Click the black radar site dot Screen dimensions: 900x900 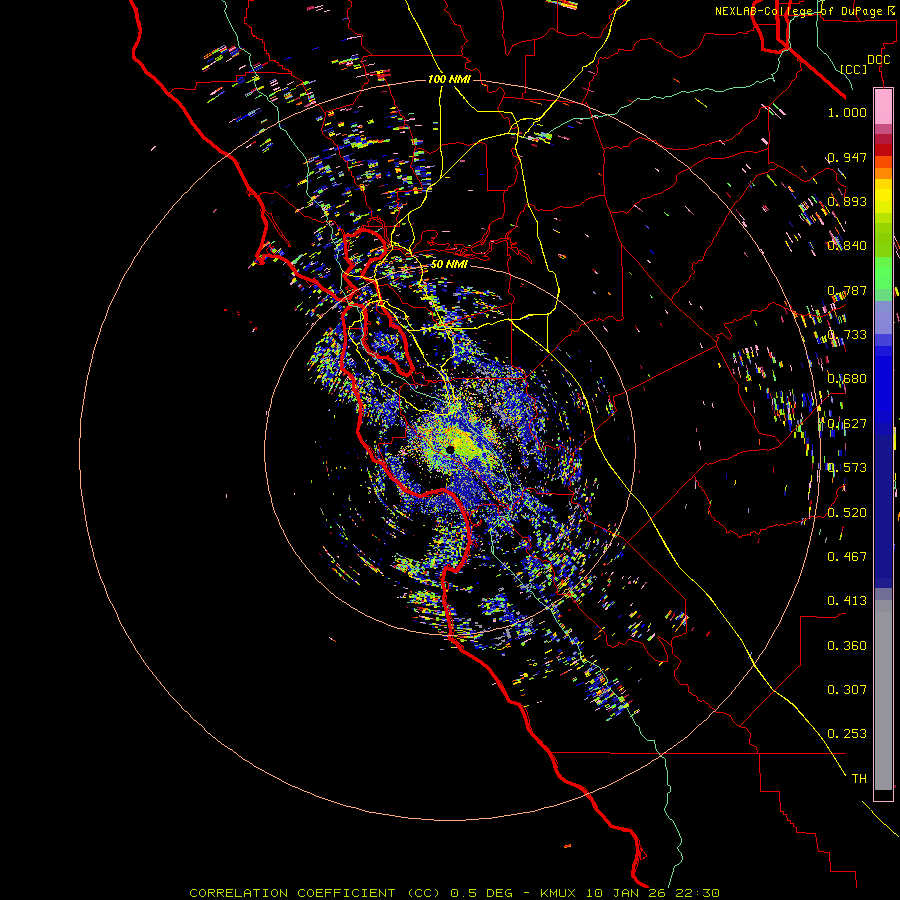click(450, 450)
